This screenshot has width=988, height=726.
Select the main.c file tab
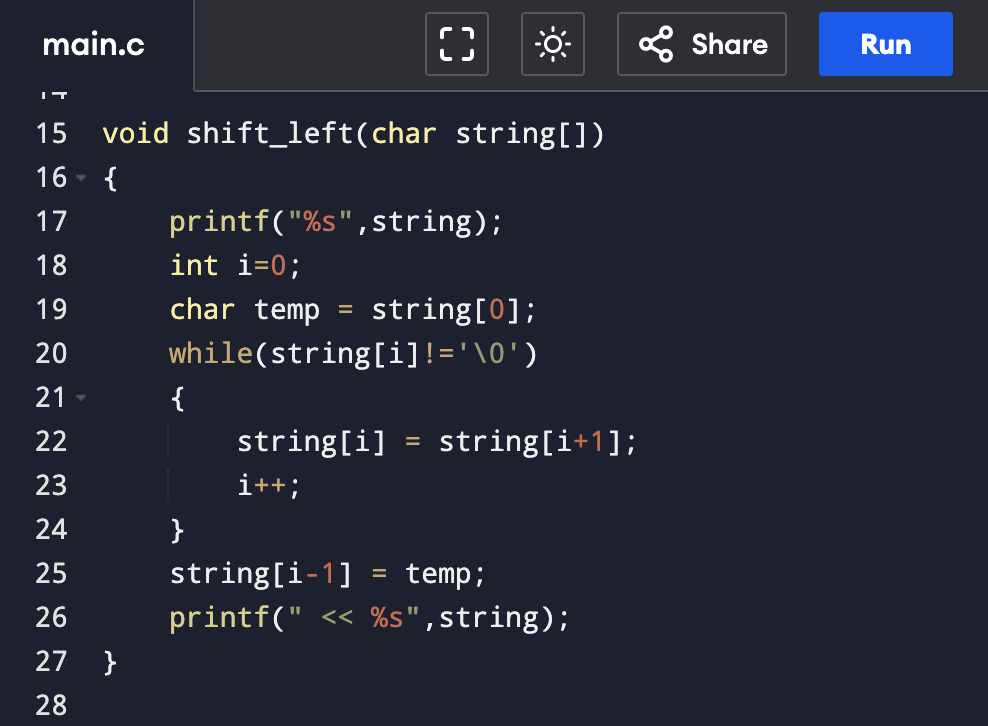tap(94, 45)
